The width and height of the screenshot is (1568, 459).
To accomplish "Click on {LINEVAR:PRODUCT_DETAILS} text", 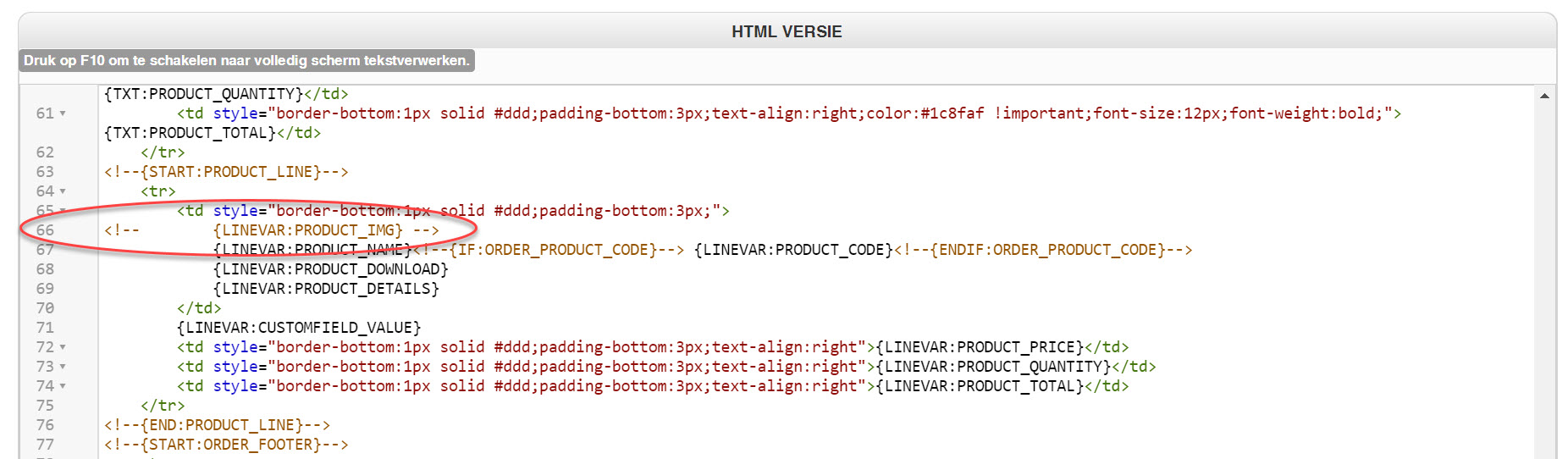I will 326,289.
